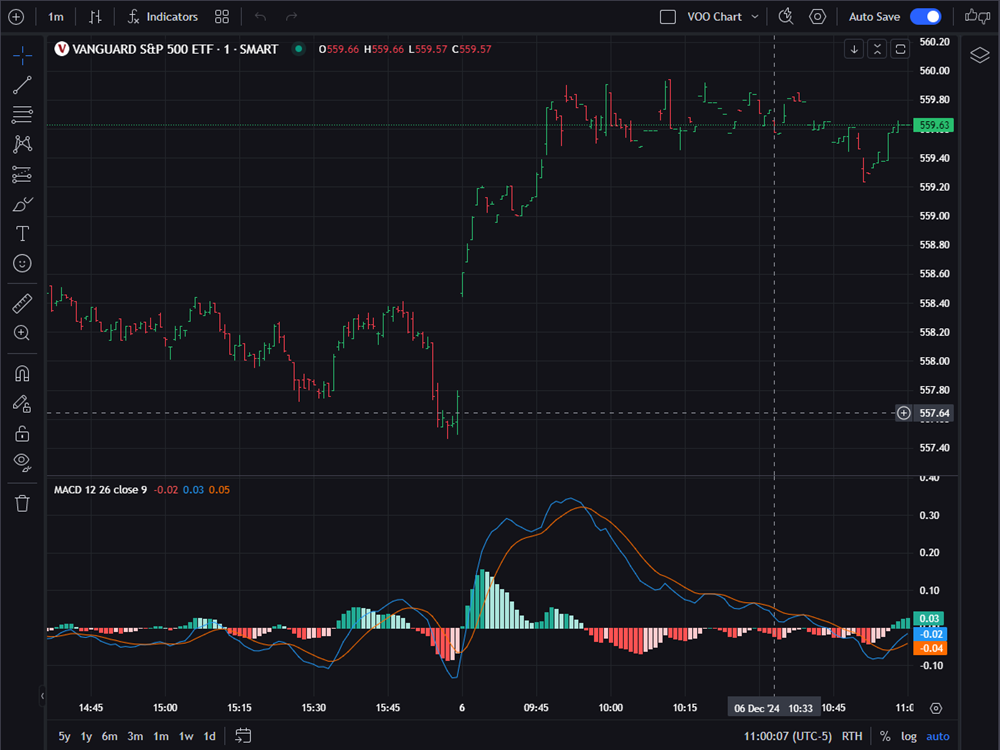Select the brush drawing tool
Viewport: 1000px width, 750px height.
22,204
